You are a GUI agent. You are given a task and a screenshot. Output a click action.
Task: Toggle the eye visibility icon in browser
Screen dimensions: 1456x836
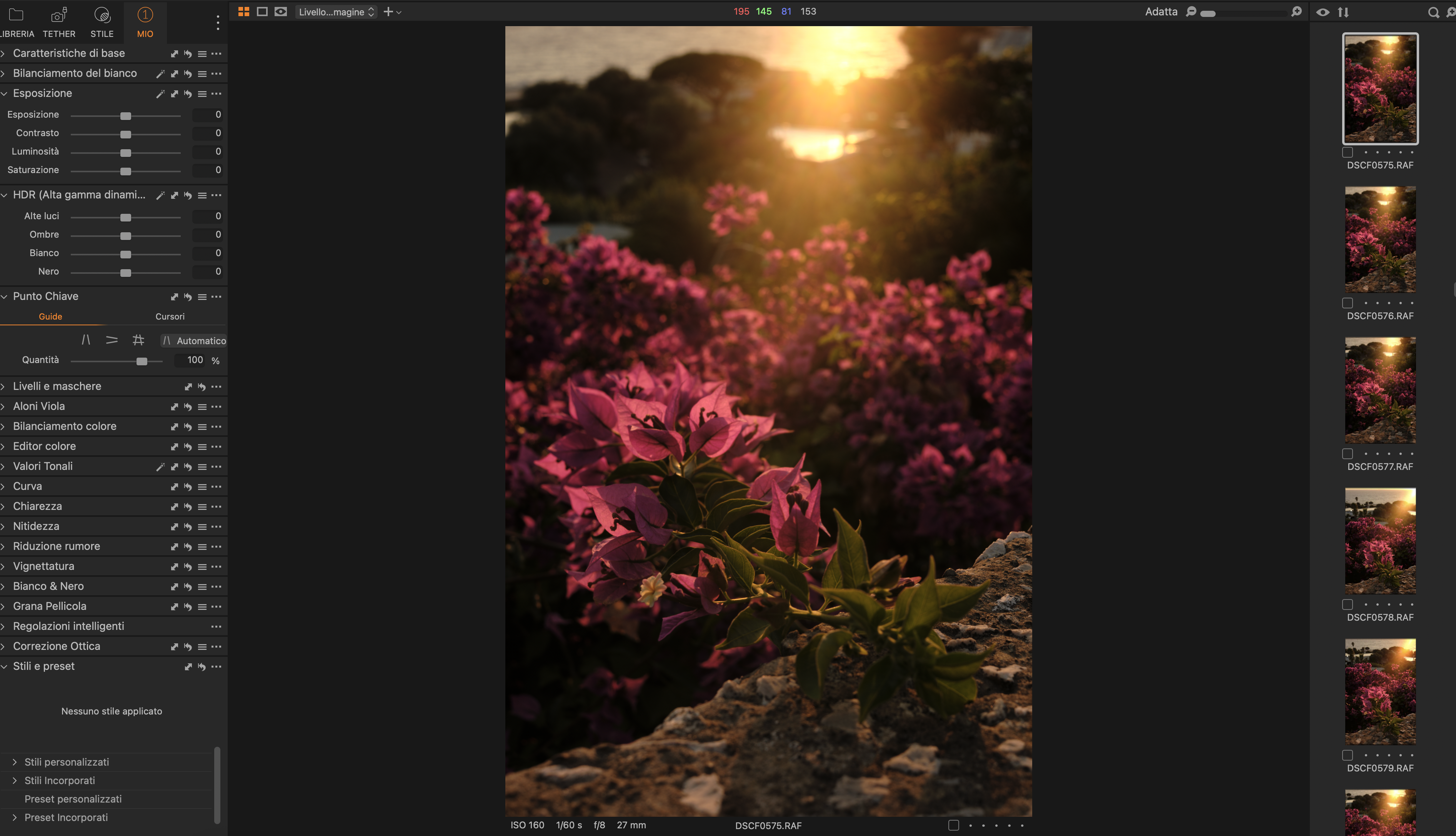[1323, 12]
